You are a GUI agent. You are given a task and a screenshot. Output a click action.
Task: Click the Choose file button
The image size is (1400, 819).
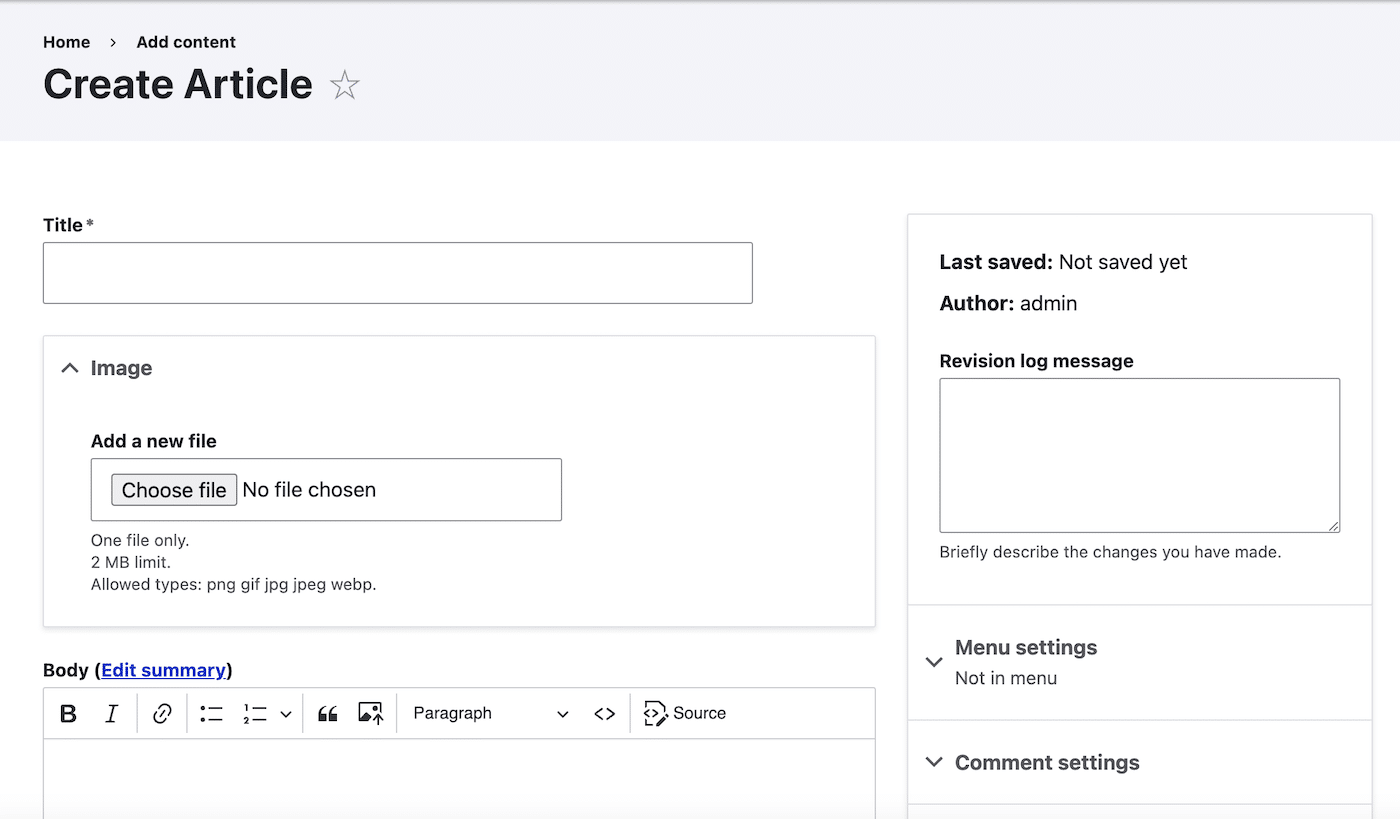coord(173,489)
